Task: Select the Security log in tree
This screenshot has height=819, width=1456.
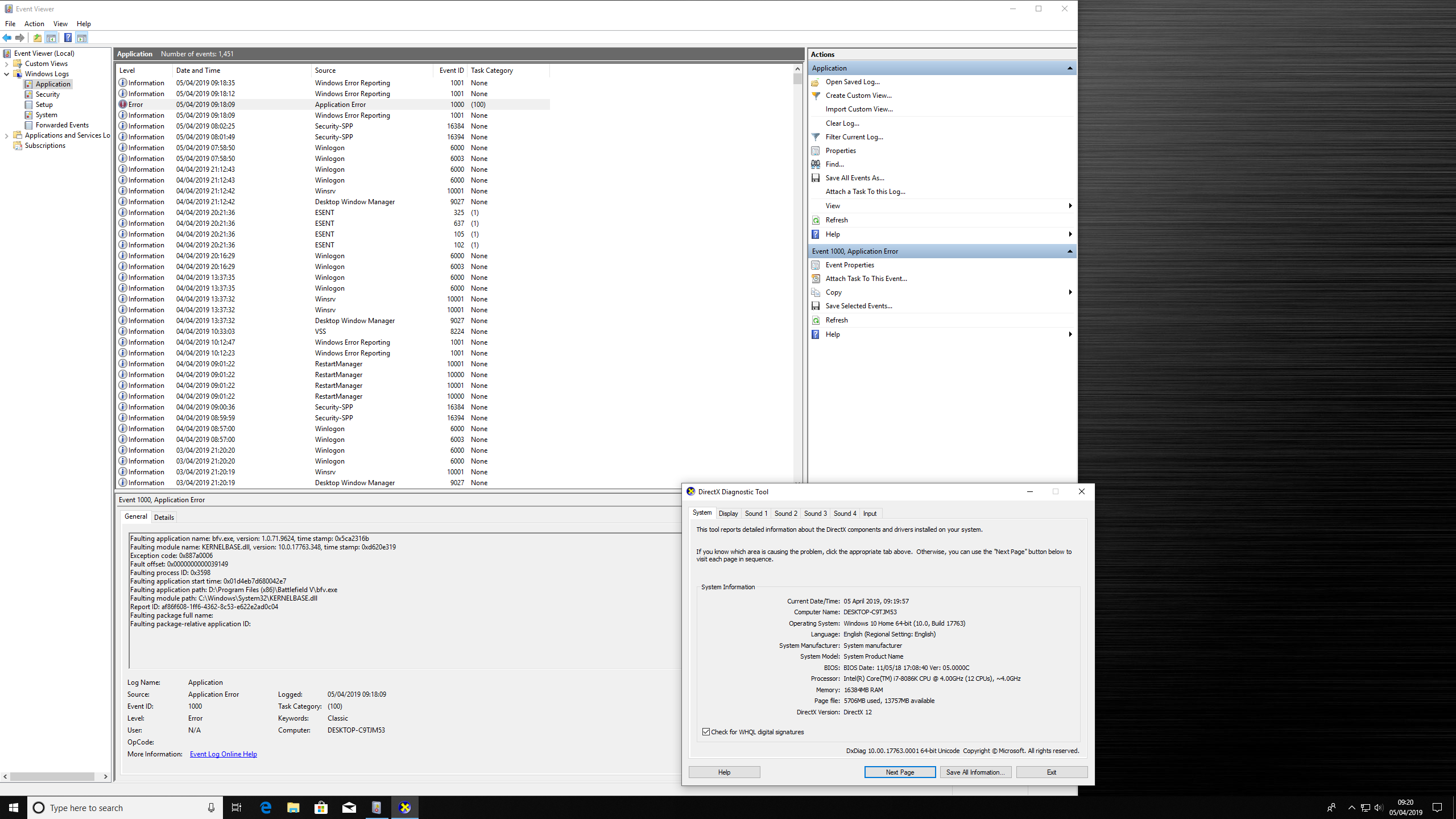Action: point(47,94)
